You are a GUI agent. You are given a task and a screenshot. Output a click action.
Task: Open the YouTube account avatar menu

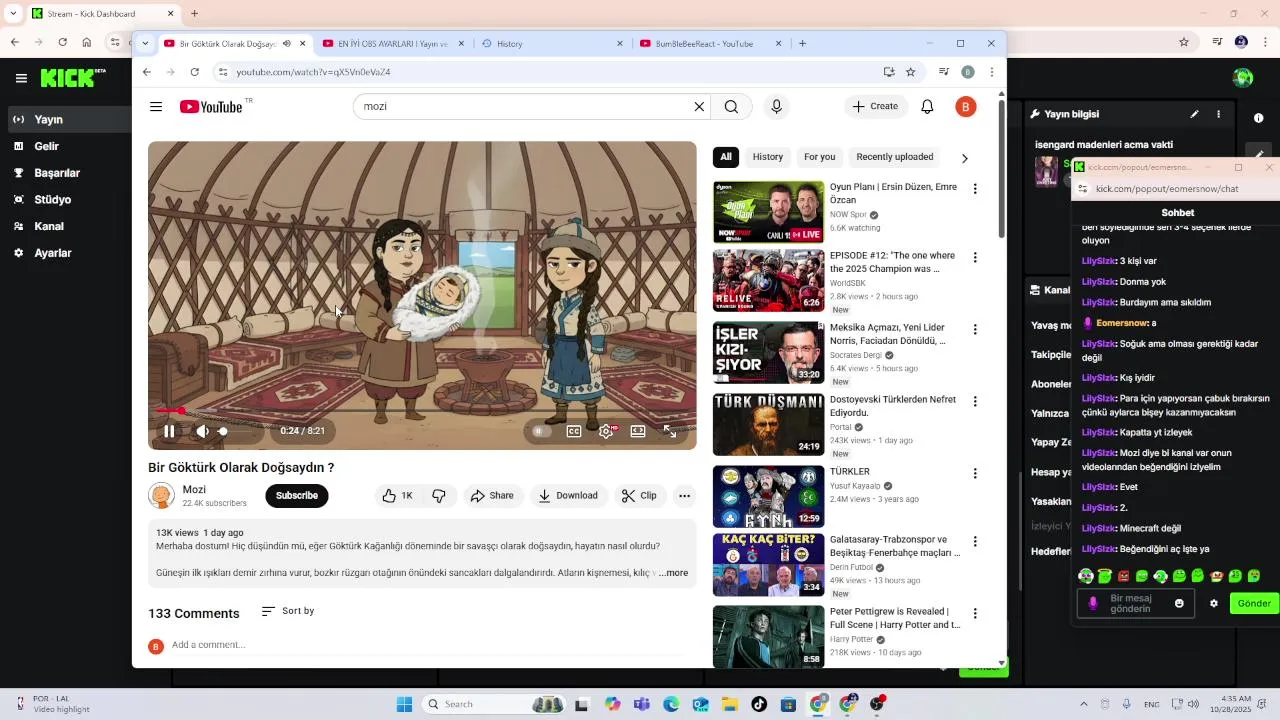tap(965, 107)
